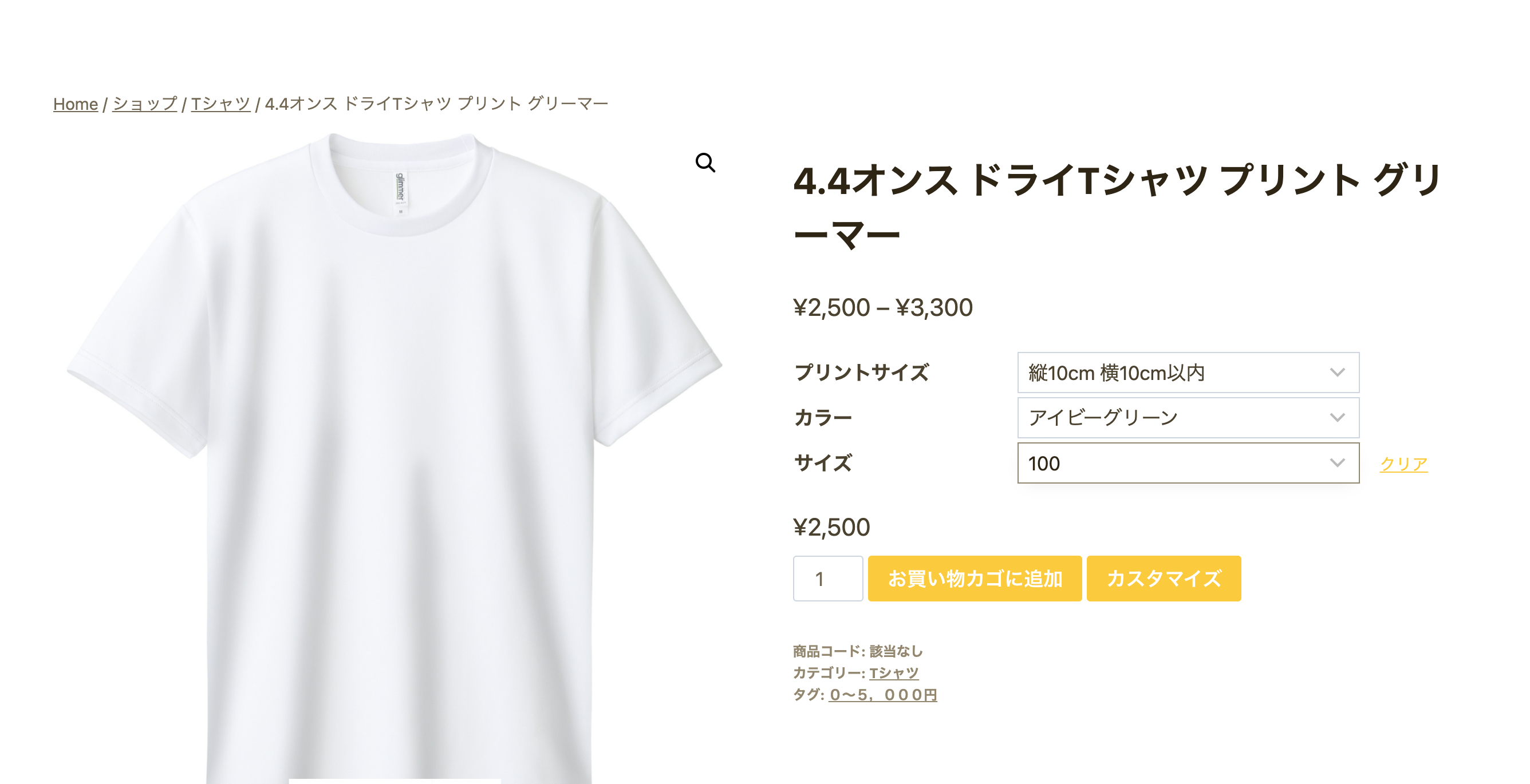Screen dimensions: 1530x784
Task: Open the サイズ dropdown showing 100
Action: click(x=1188, y=463)
